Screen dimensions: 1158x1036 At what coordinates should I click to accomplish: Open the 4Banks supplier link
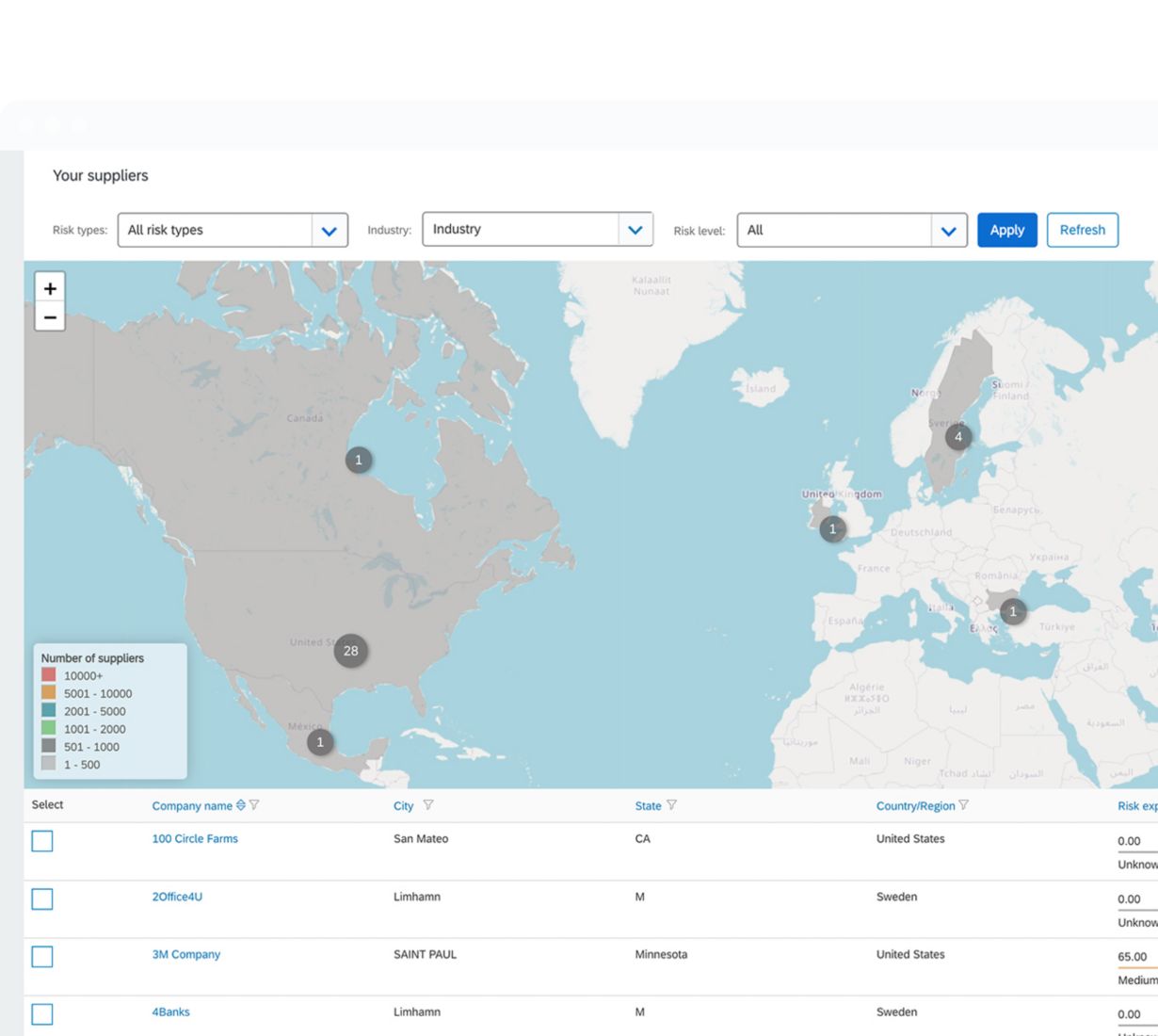coord(171,1012)
